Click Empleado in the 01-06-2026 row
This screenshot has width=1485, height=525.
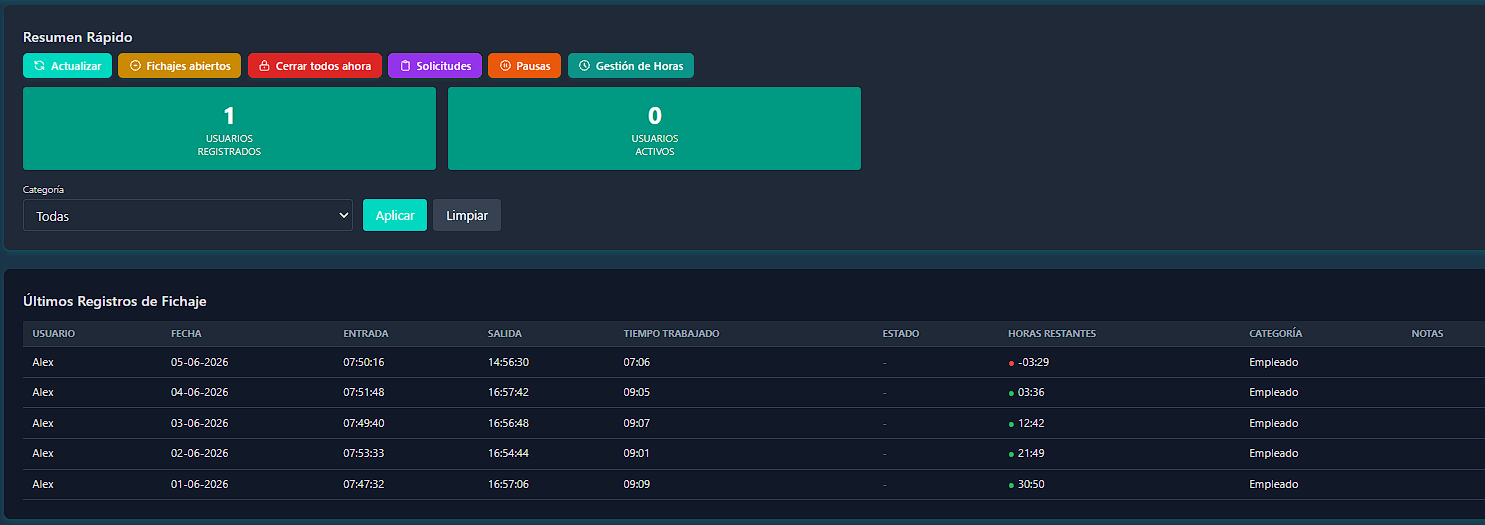click(x=1274, y=484)
